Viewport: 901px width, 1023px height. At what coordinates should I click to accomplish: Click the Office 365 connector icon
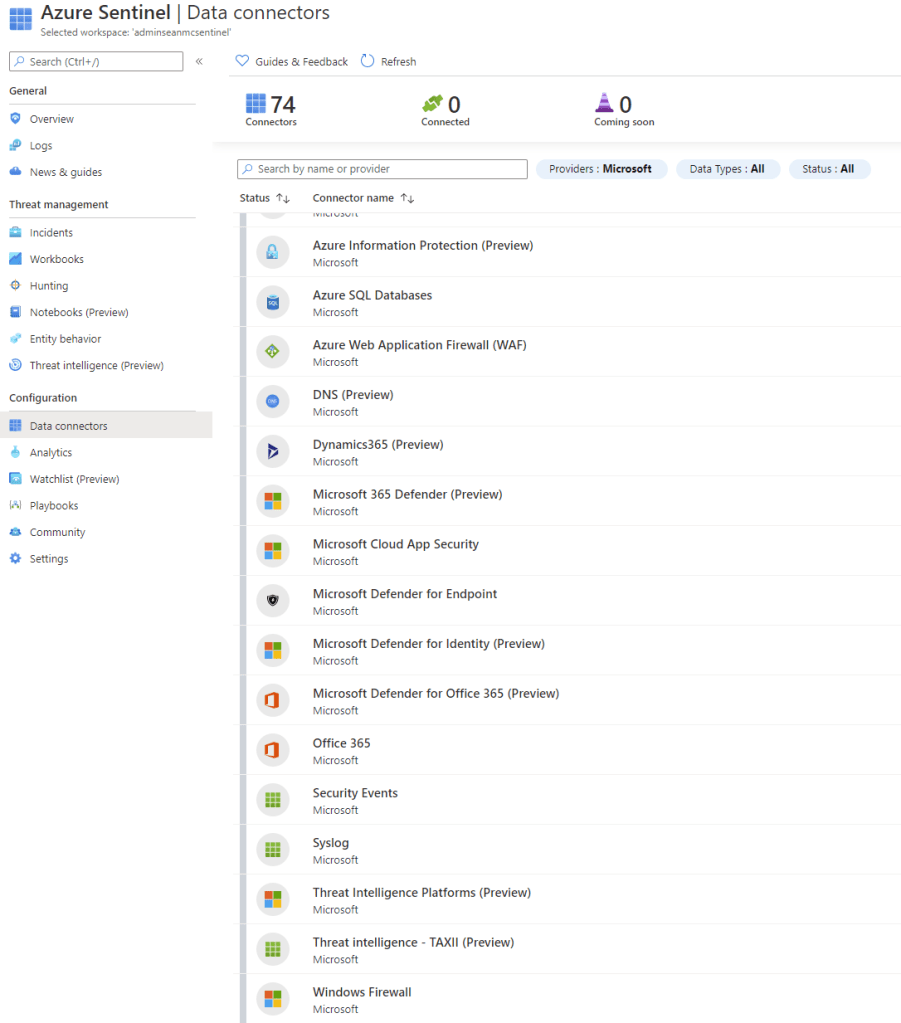point(272,750)
